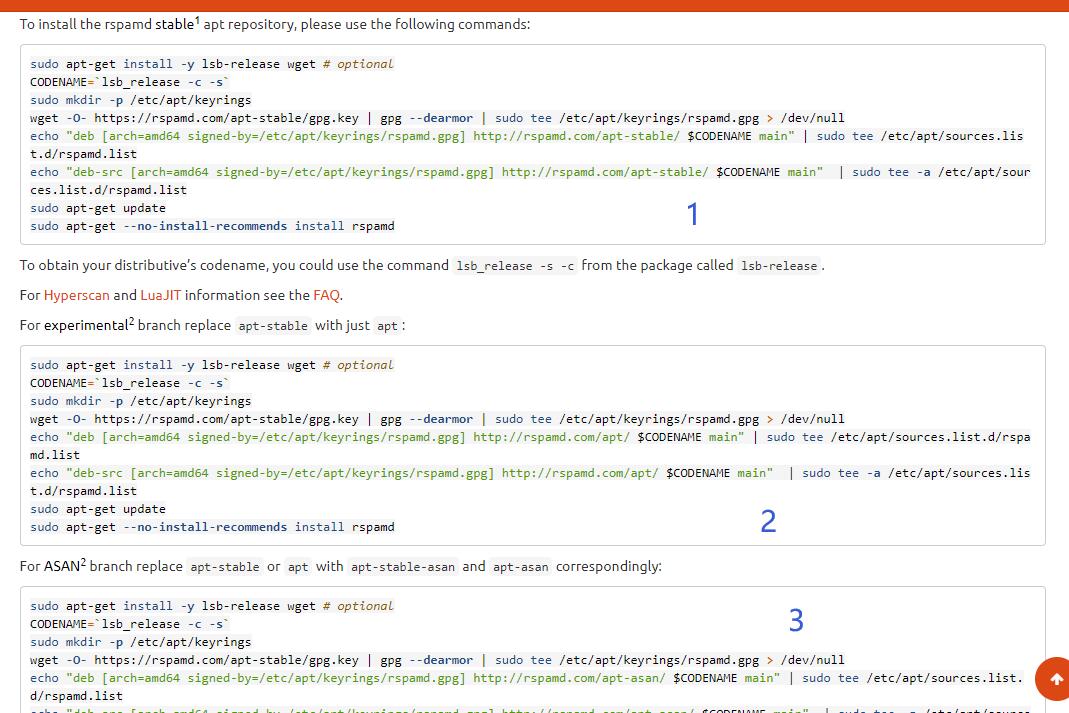
Task: Click 'sudo apt-get update' in stable repository block
Action: click(97, 208)
